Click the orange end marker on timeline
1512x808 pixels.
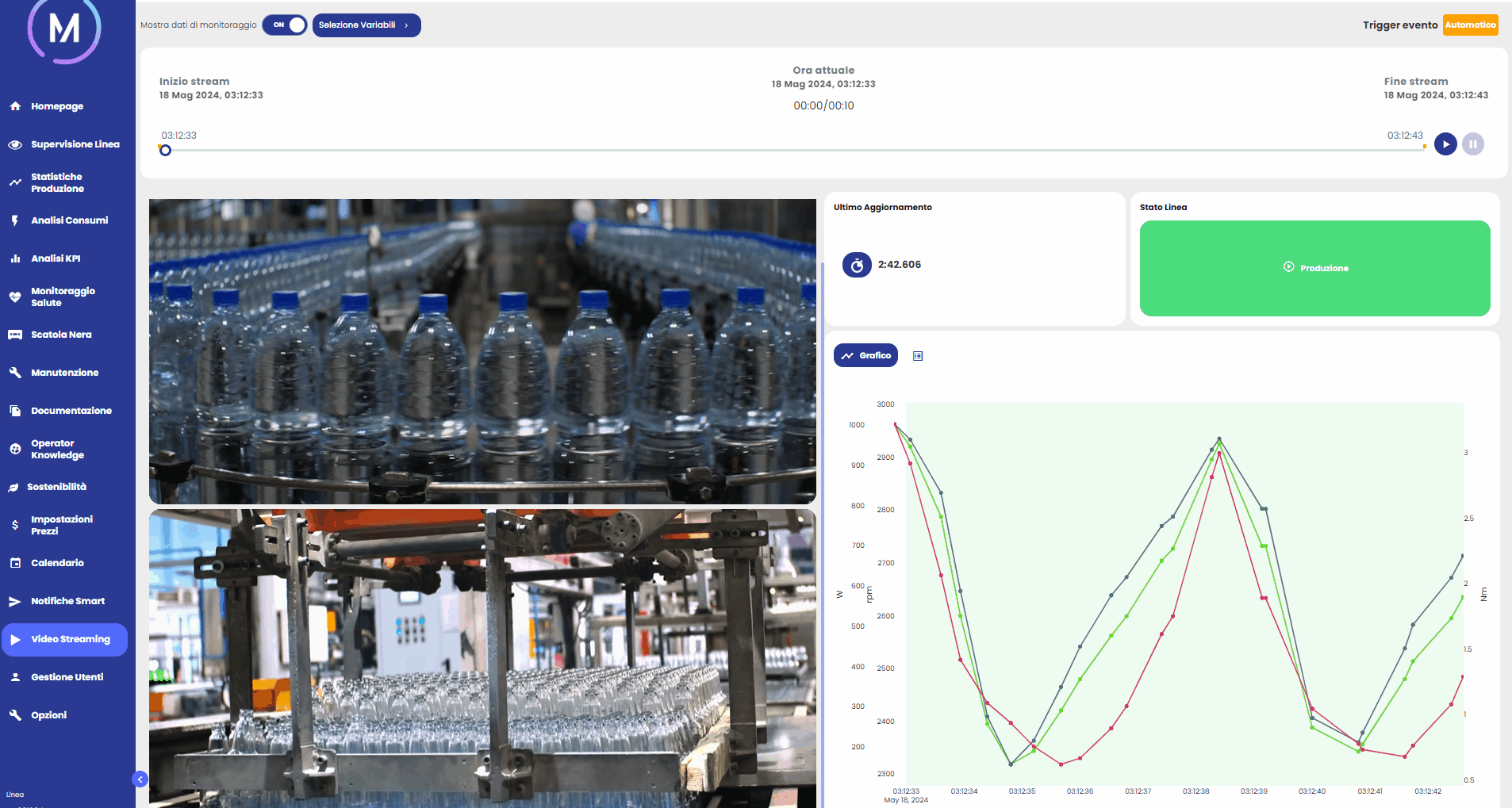coord(1425,147)
